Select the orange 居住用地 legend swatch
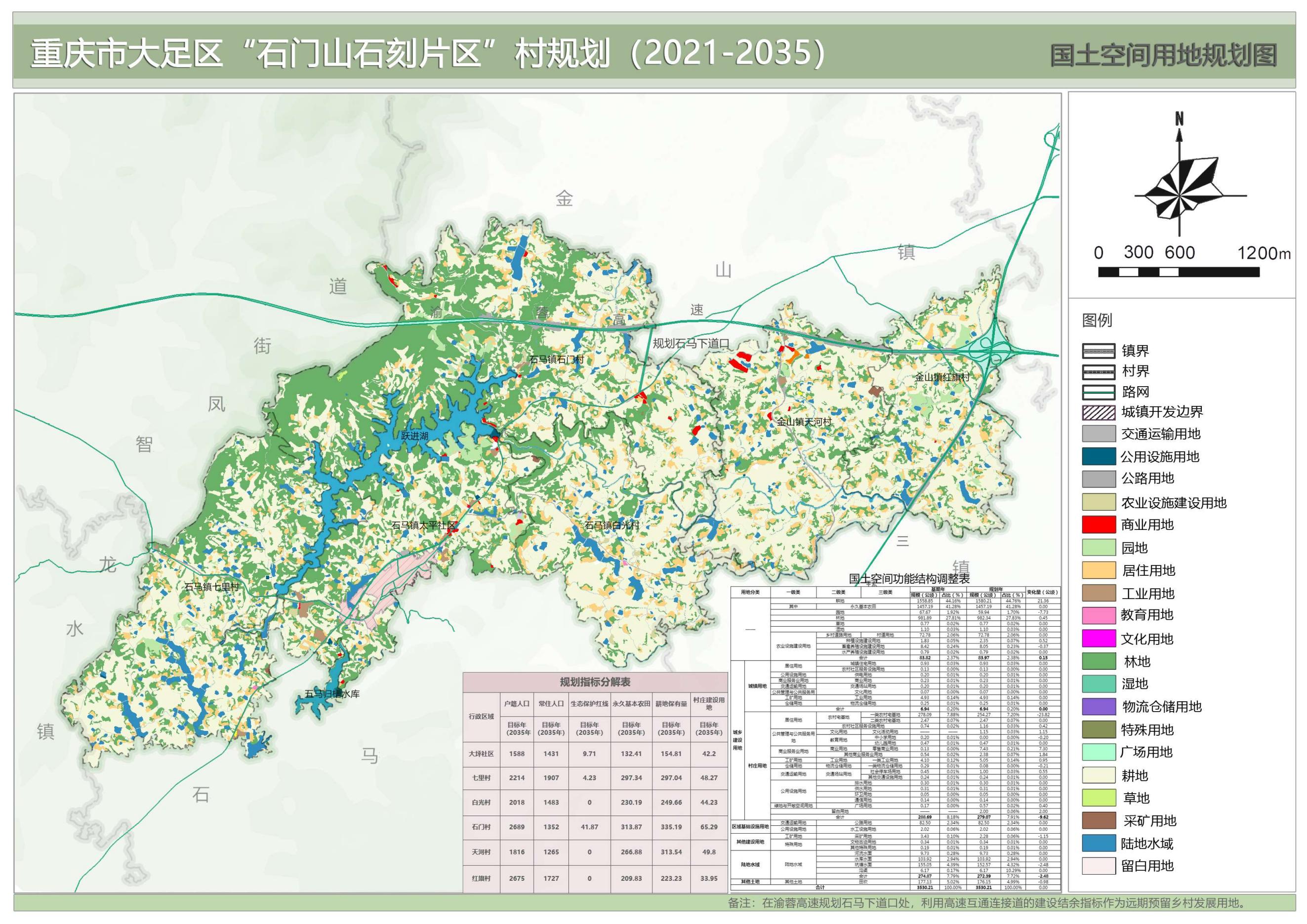 (x=1099, y=570)
